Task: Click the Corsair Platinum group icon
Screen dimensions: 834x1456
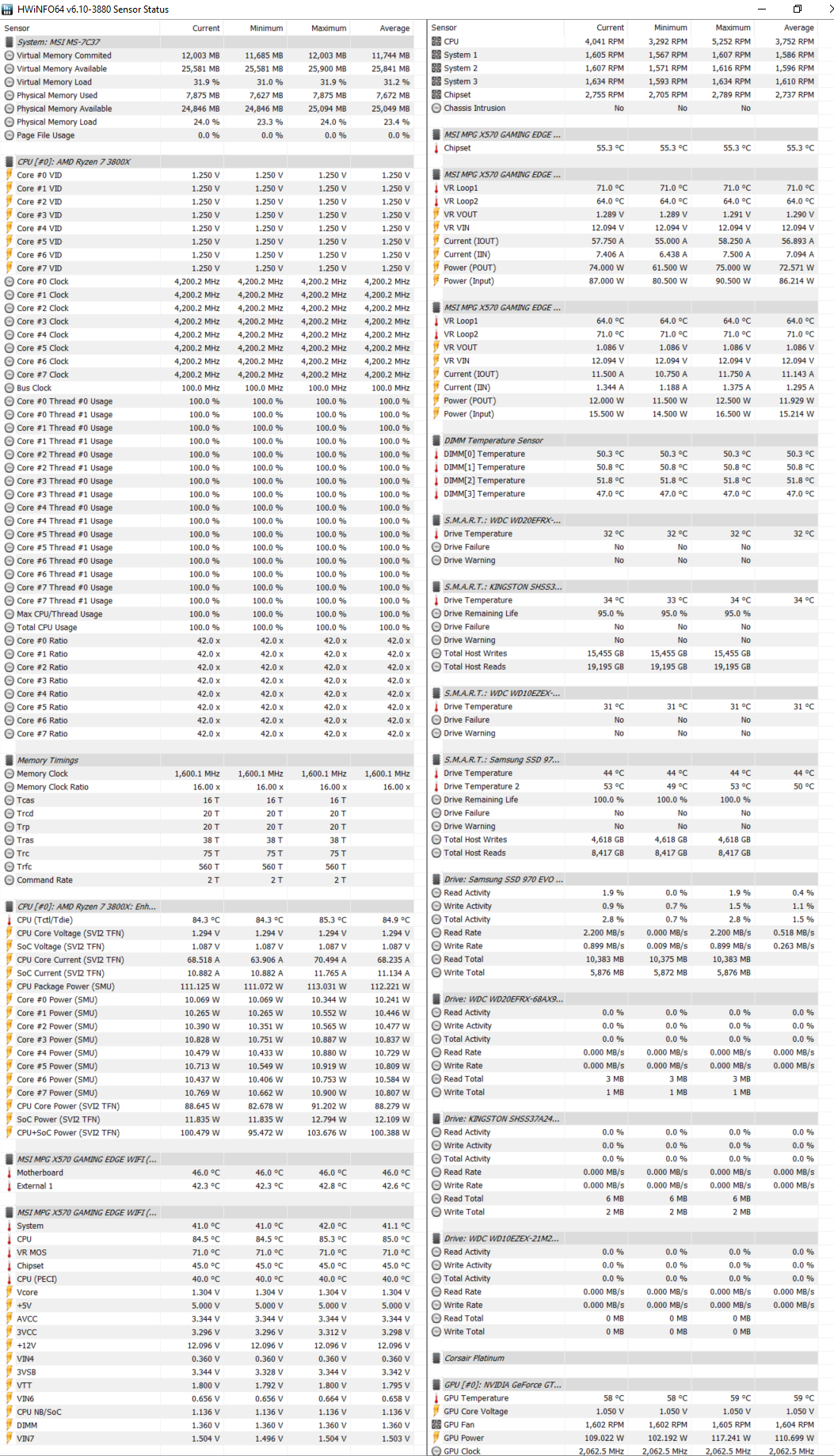Action: pos(436,1358)
